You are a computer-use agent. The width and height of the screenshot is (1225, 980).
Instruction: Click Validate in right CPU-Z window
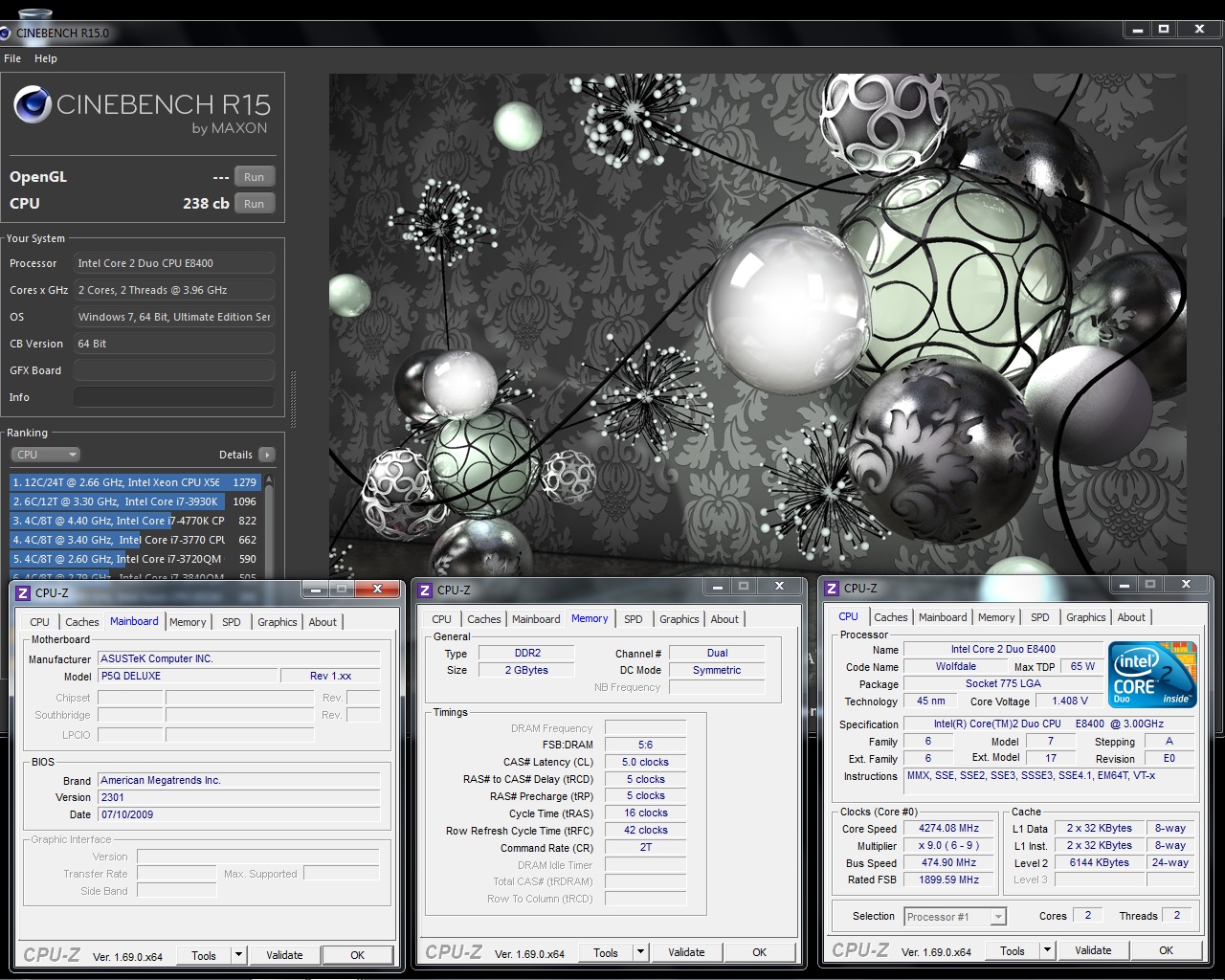coord(1093,950)
